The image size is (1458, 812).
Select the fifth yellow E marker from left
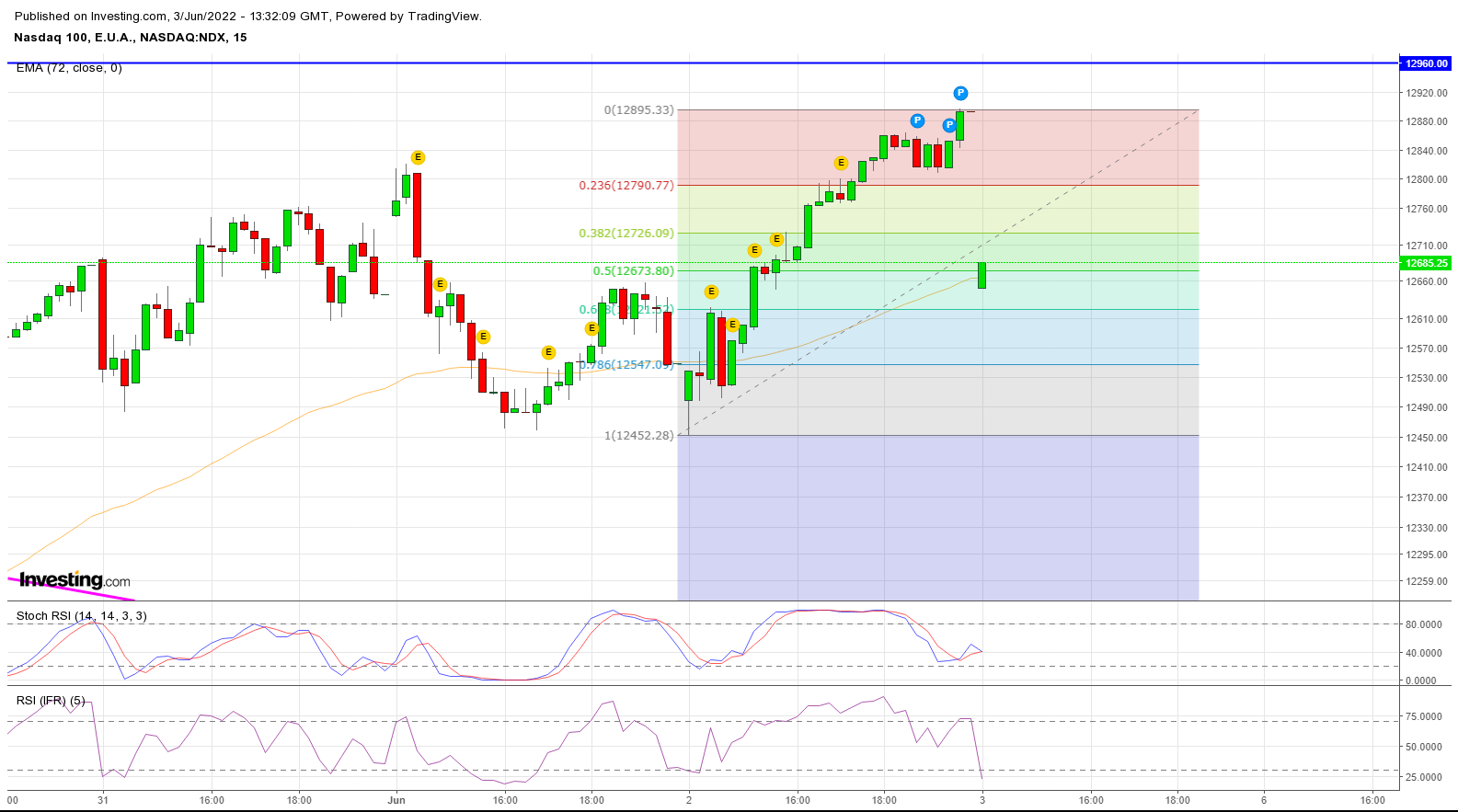[x=591, y=328]
